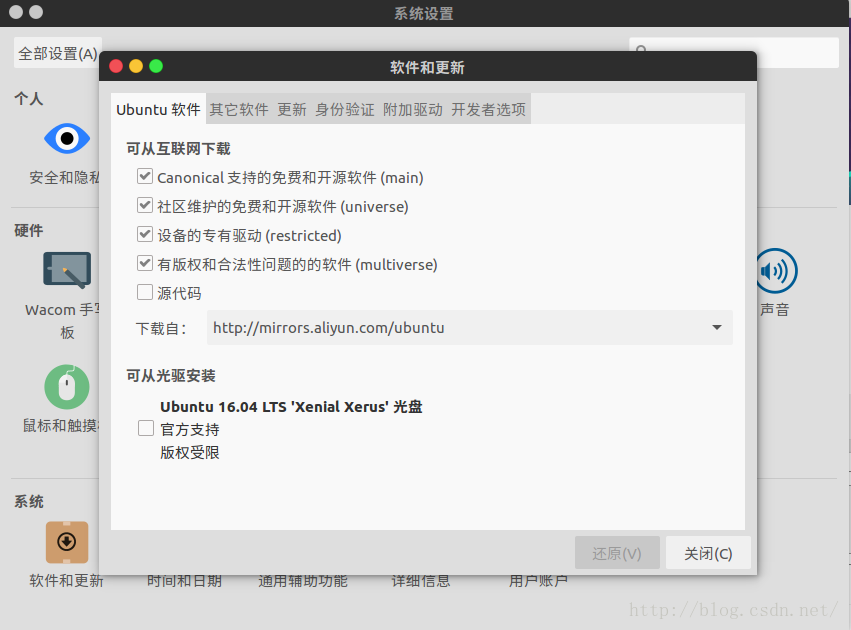Screen dimensions: 851x630
Task: Disable the Canonical main software checkbox
Action: point(144,176)
